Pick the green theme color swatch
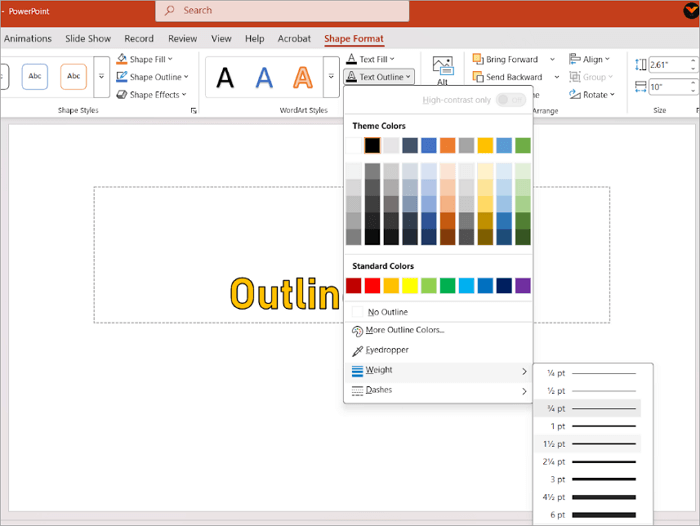This screenshot has width=700, height=526. tap(523, 145)
